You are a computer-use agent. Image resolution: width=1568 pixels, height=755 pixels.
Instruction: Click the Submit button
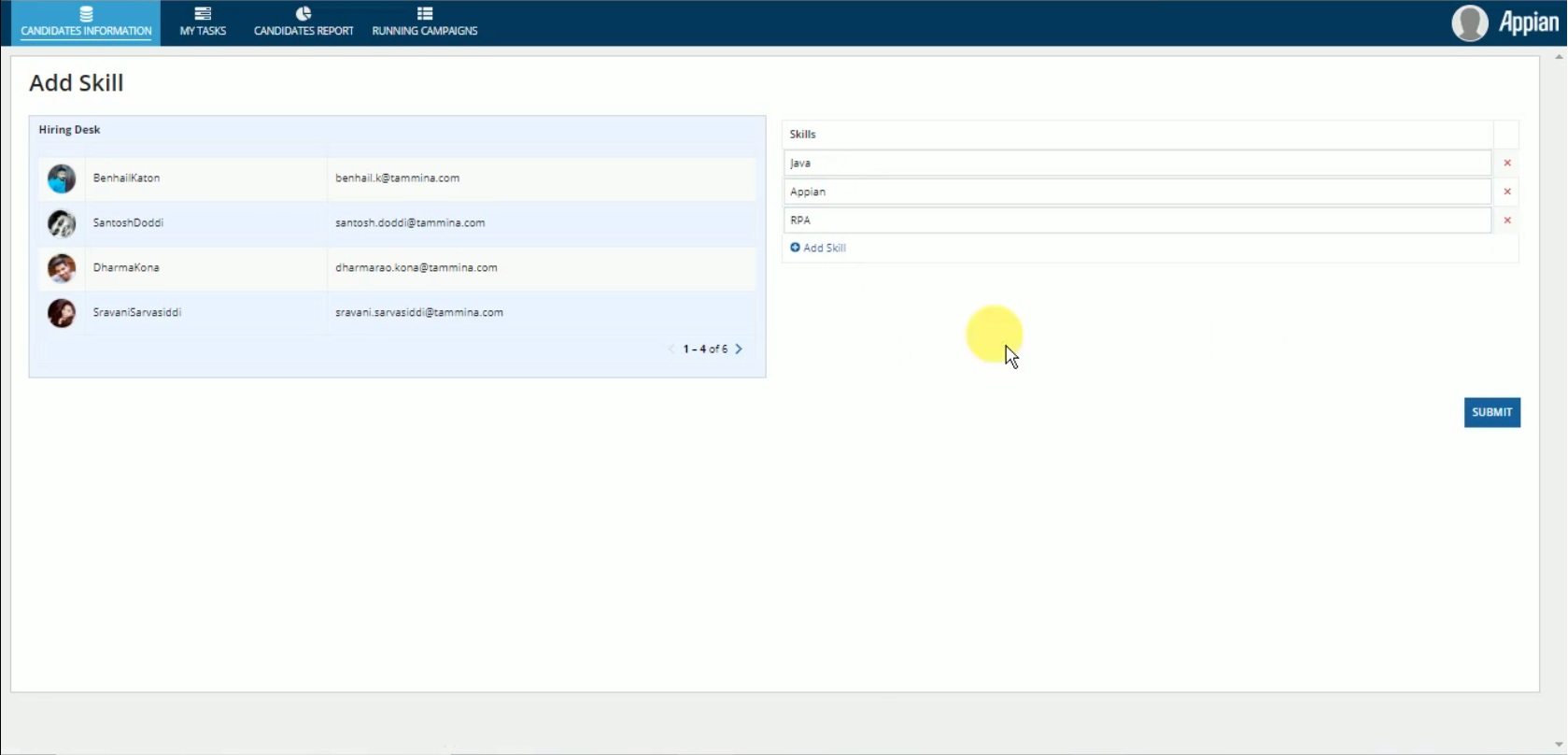click(x=1492, y=412)
